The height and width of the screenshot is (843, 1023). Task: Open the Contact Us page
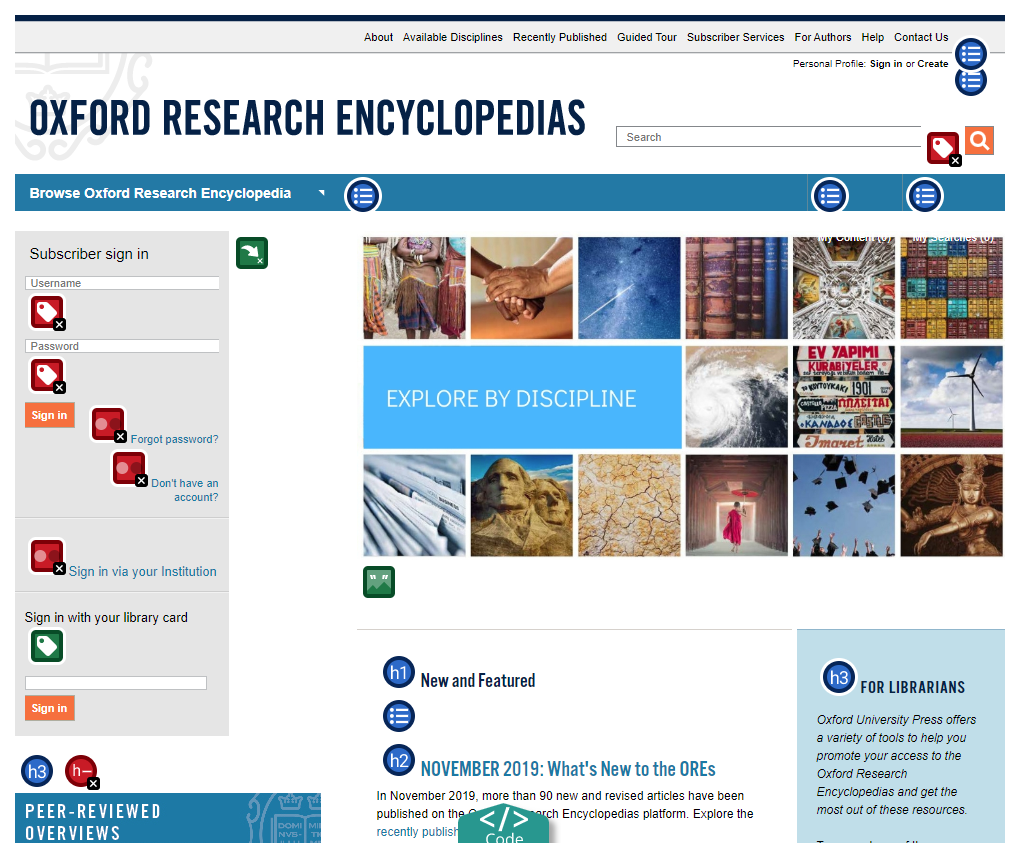pyautogui.click(x=921, y=37)
